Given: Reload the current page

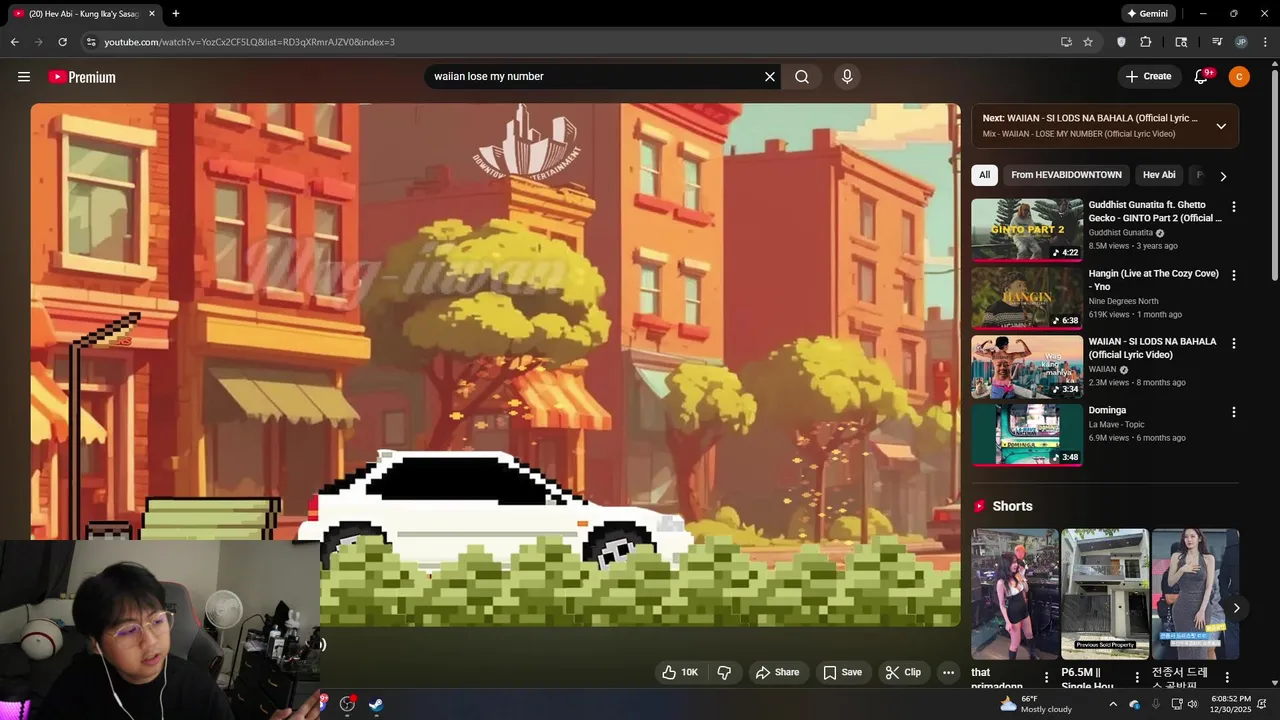Looking at the screenshot, I should click(62, 42).
